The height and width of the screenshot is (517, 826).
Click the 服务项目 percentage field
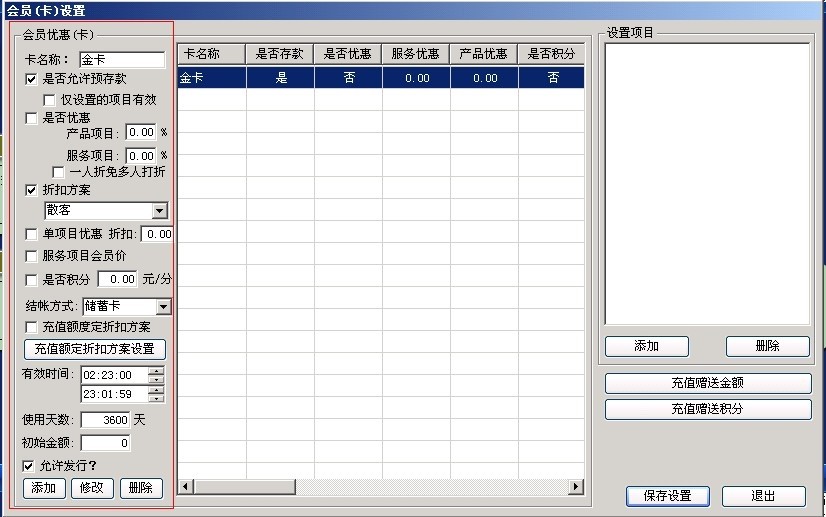point(141,156)
